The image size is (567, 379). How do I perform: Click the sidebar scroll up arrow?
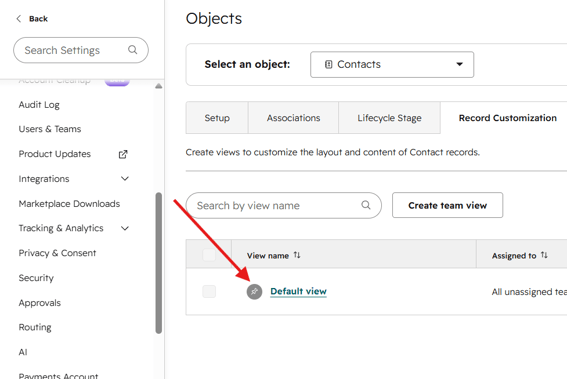pyautogui.click(x=158, y=86)
